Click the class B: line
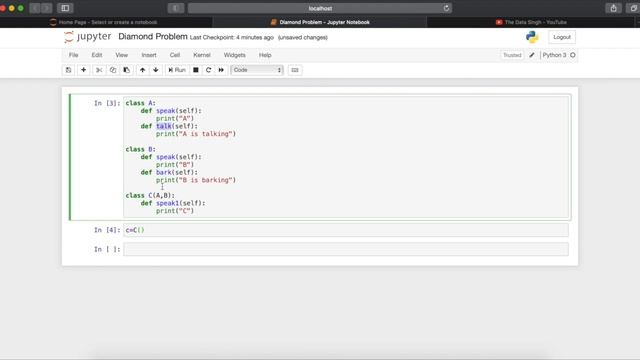 (x=140, y=149)
